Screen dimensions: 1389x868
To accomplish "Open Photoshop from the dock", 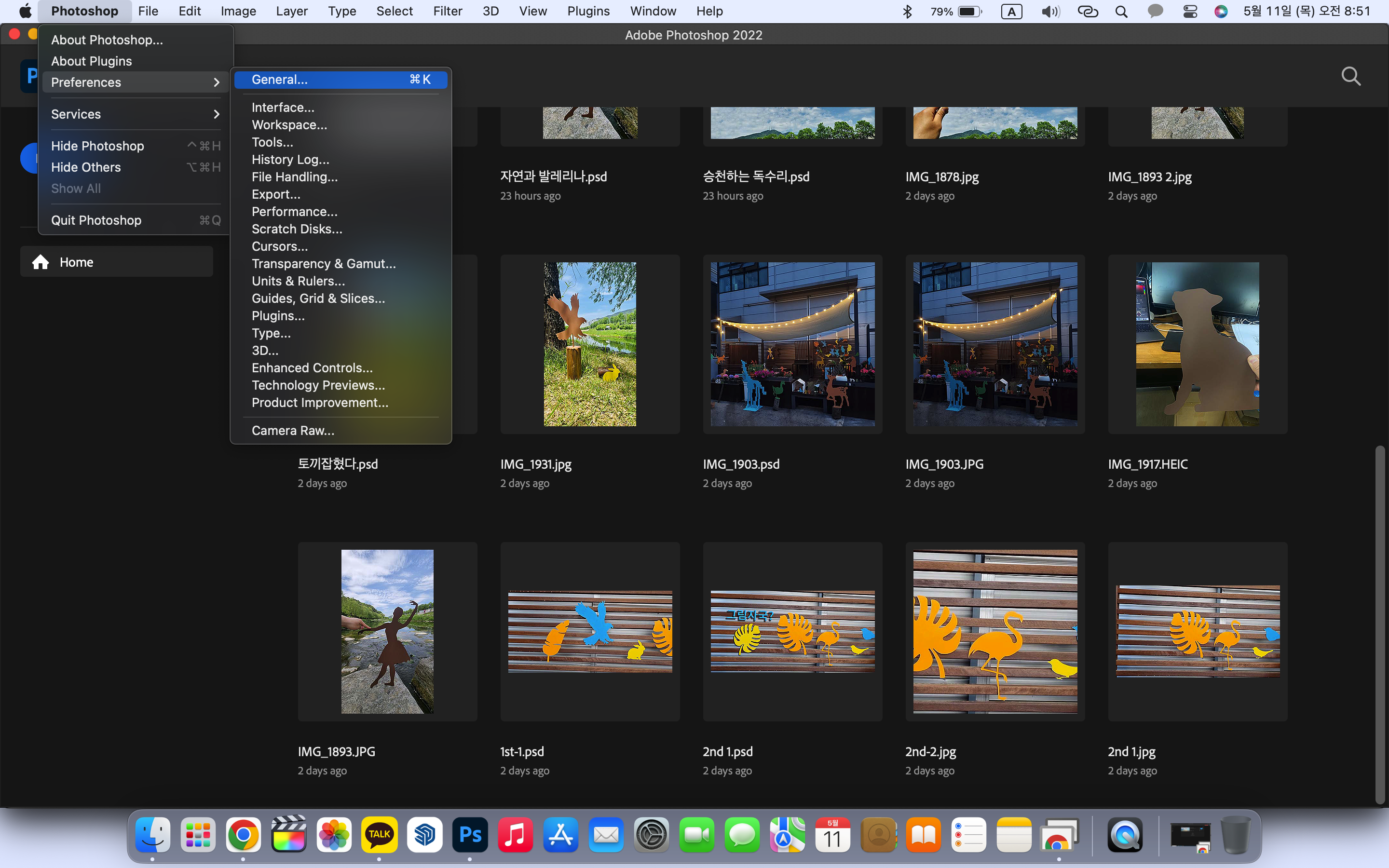I will pyautogui.click(x=470, y=835).
